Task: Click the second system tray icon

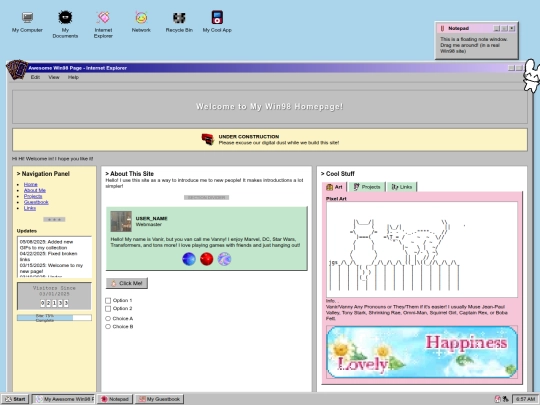Action: pos(506,399)
